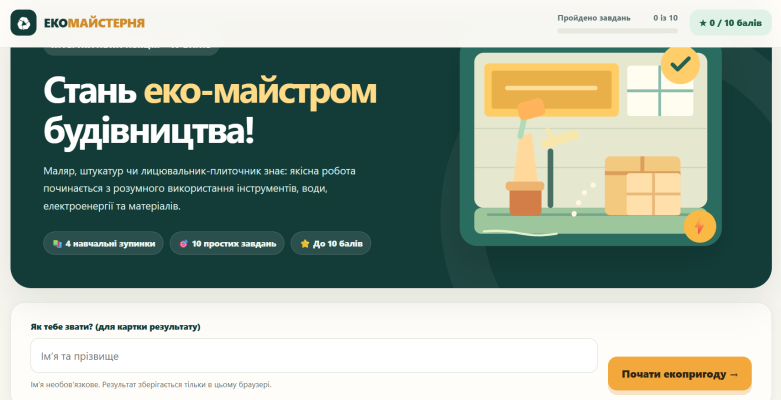This screenshot has width=781, height=400.
Task: Click the checkmark badge on the illustration
Action: tap(680, 64)
